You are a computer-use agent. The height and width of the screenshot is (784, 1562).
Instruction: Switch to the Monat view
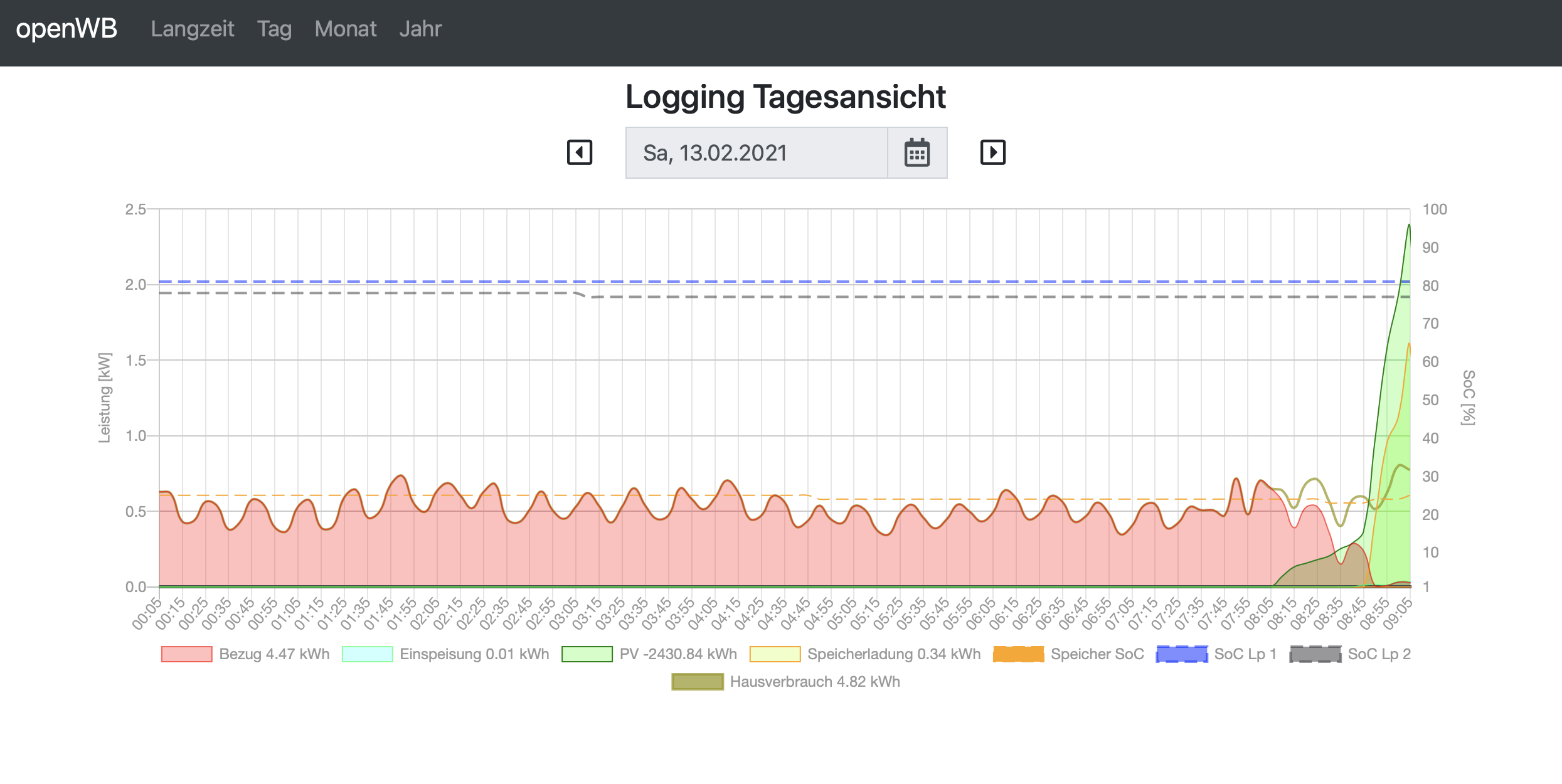(x=345, y=29)
